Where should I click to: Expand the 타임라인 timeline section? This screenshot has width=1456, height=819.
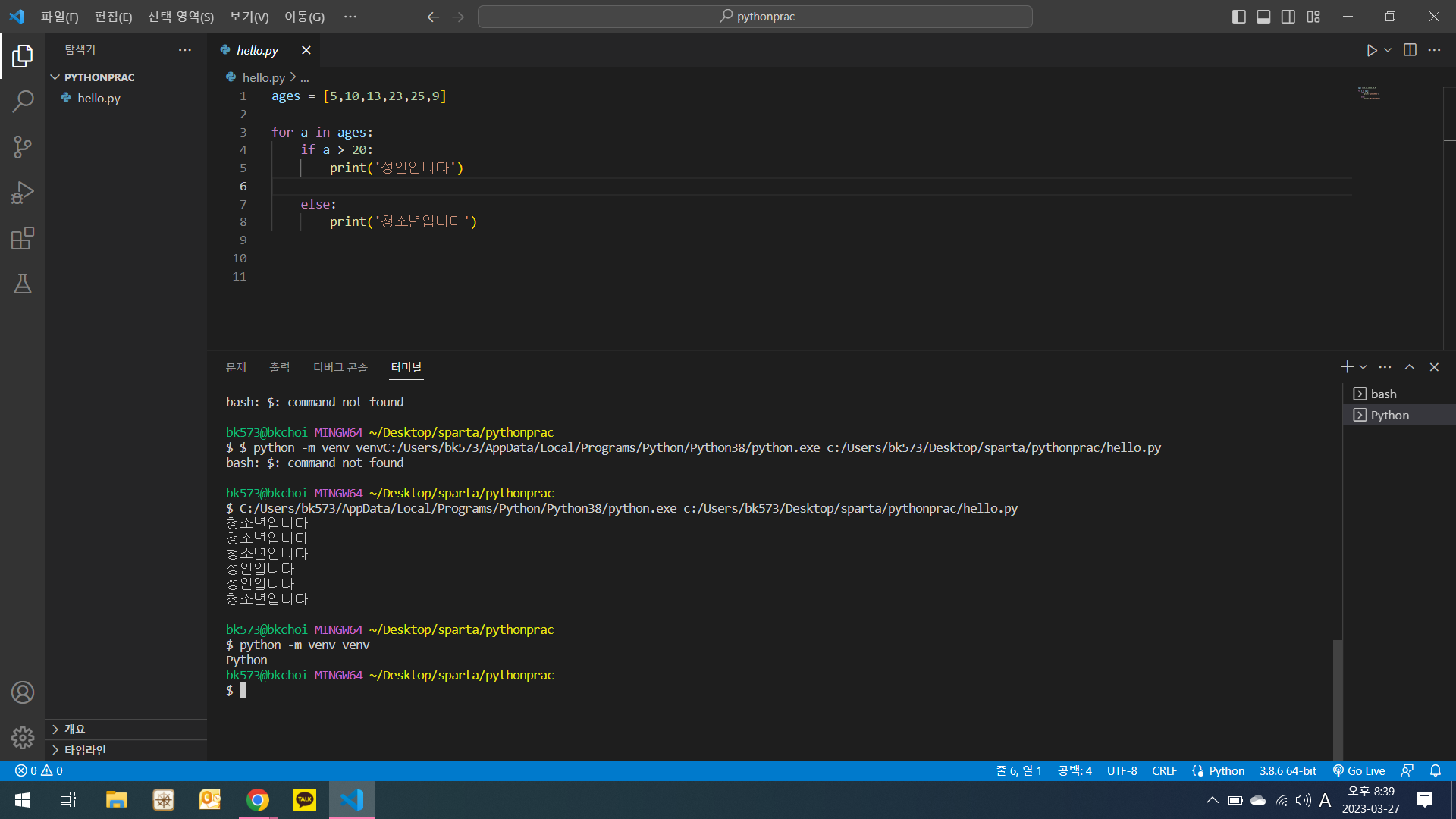[x=126, y=750]
